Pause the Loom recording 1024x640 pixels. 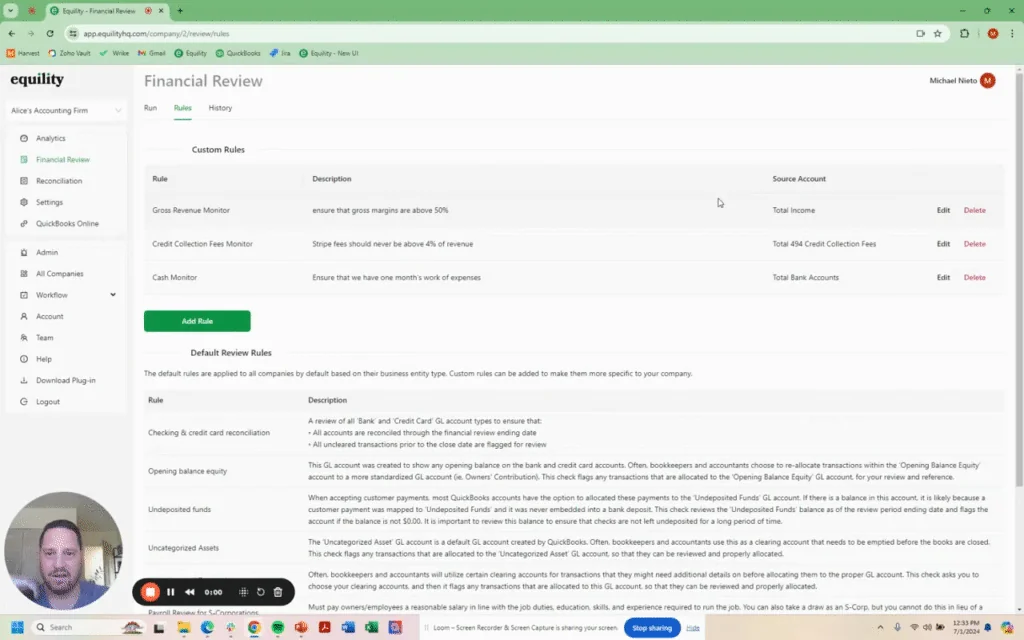[170, 591]
